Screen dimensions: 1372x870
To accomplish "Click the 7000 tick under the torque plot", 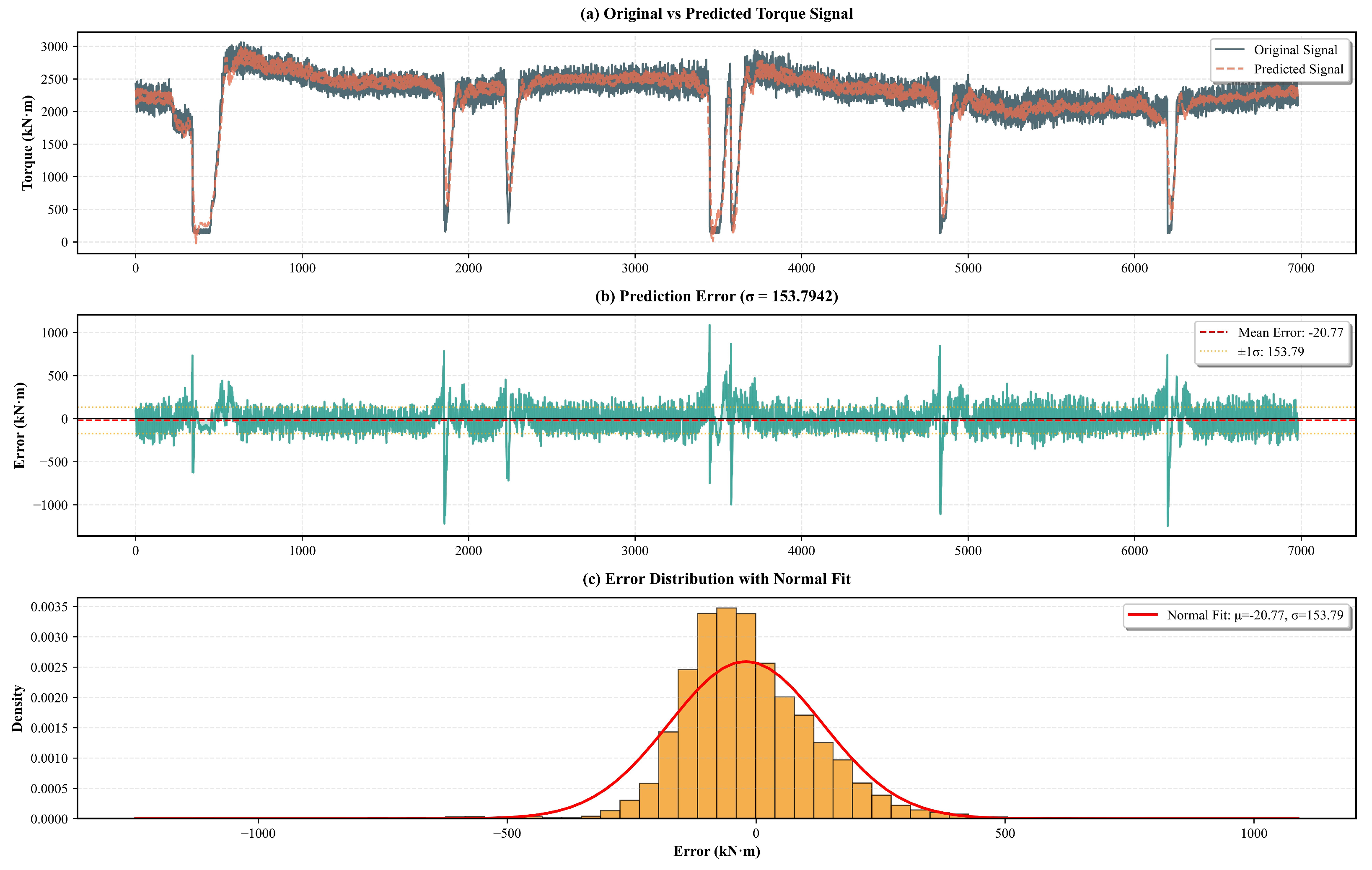I will click(1301, 268).
